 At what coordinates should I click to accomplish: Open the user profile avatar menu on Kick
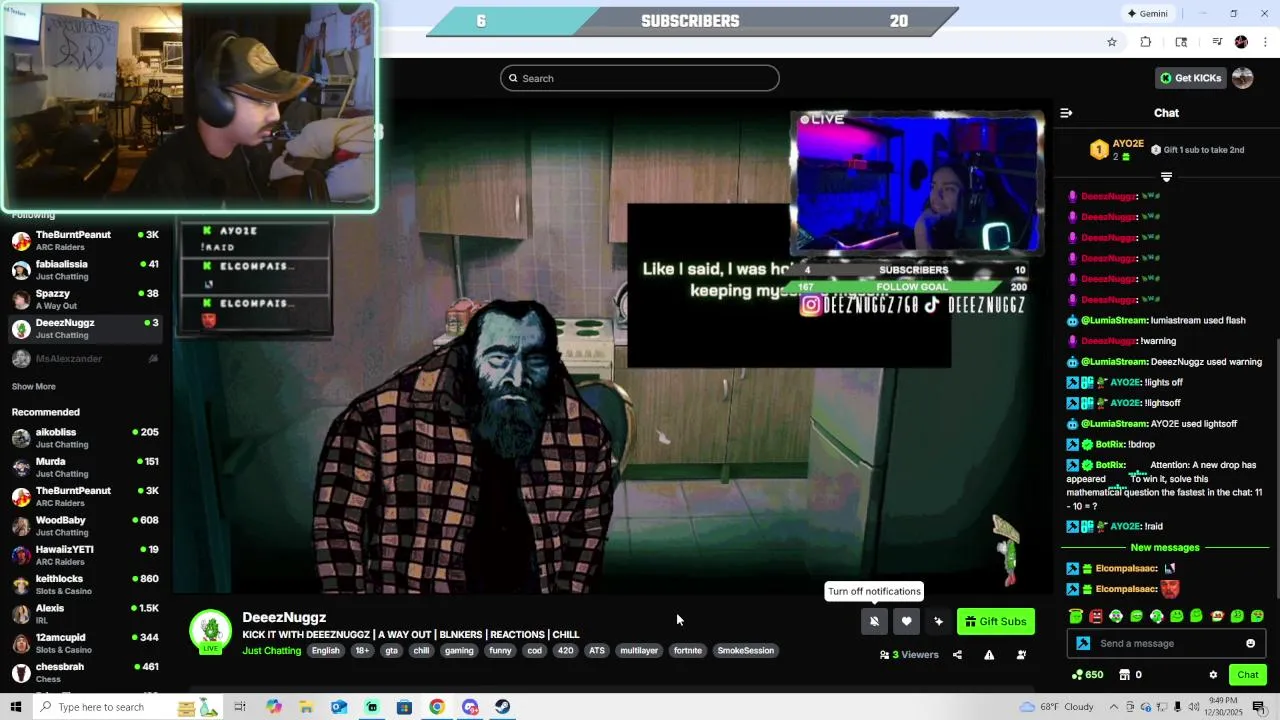1243,78
